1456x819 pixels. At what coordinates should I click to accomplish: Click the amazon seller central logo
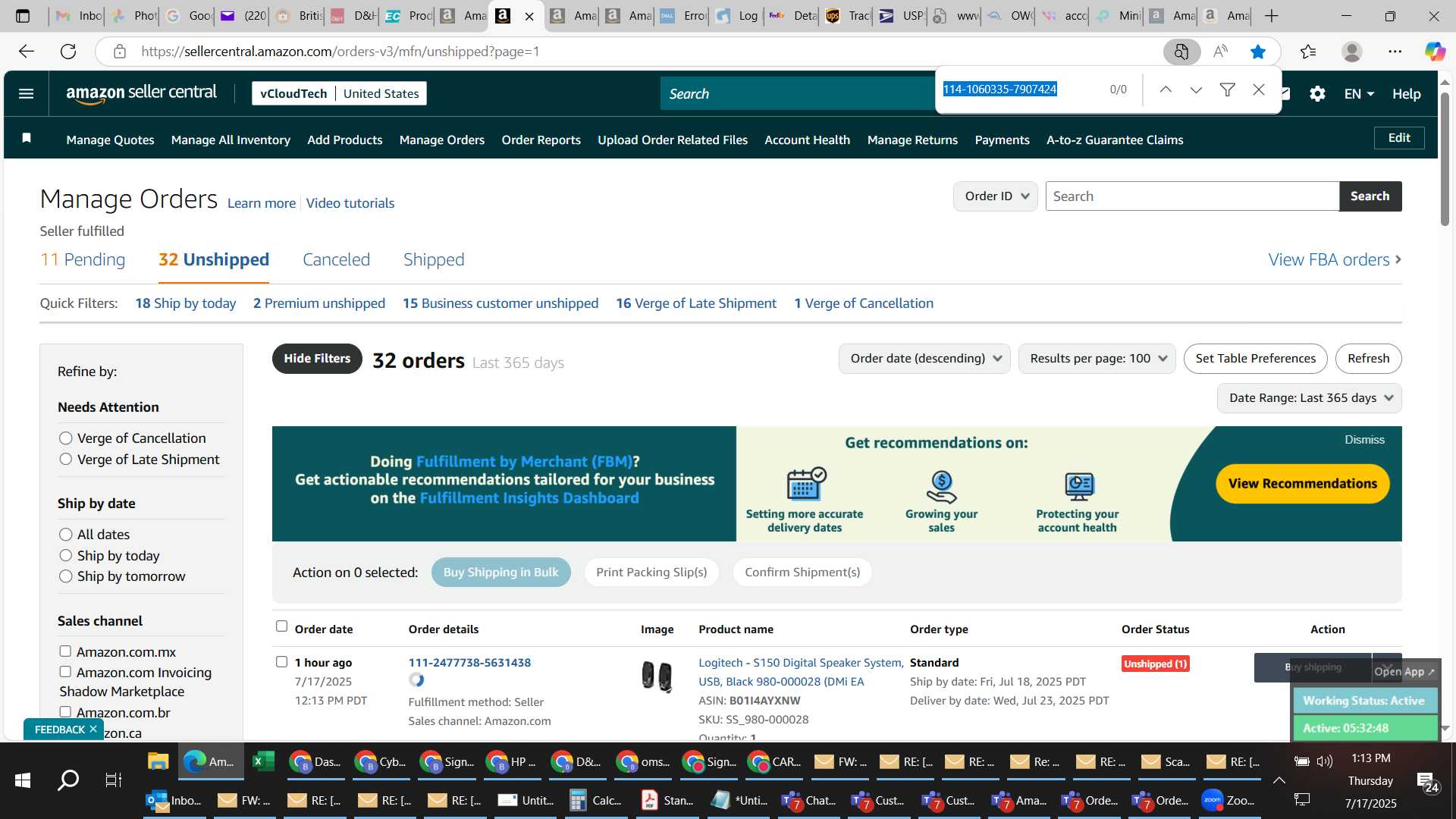pyautogui.click(x=141, y=93)
